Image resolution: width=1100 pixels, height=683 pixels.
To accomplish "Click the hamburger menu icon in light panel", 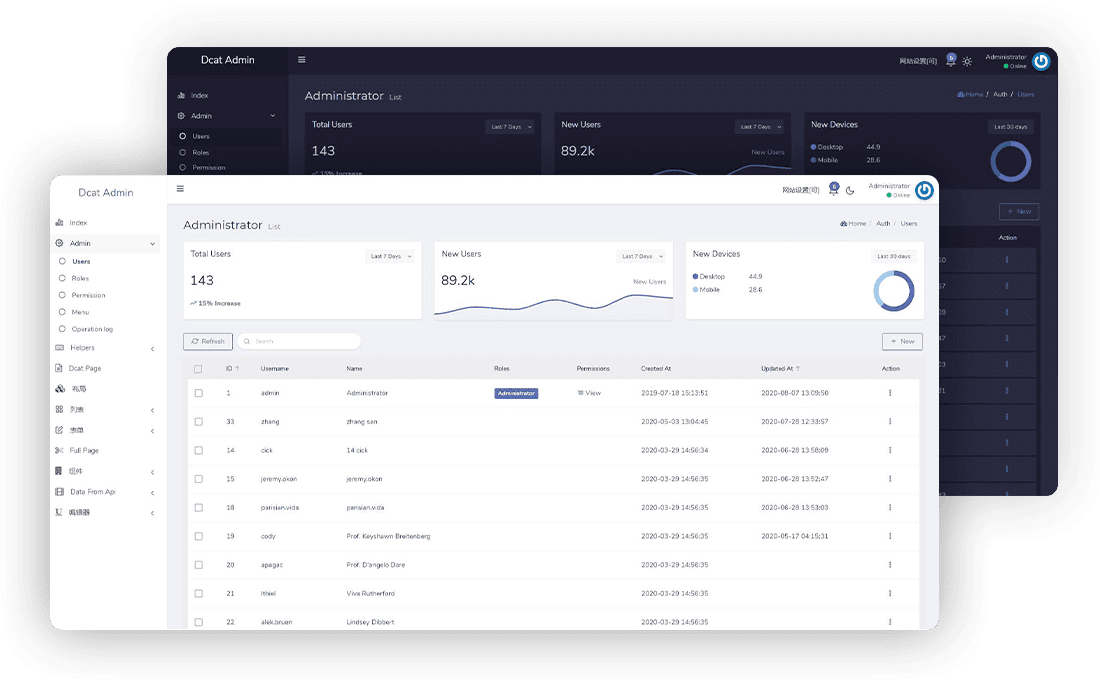I will pos(180,189).
